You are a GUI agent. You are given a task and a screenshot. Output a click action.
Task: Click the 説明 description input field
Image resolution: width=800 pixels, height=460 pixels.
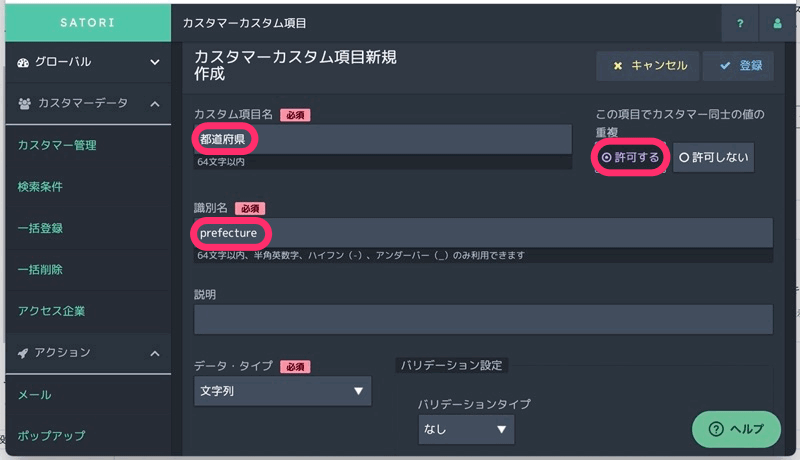pos(483,319)
